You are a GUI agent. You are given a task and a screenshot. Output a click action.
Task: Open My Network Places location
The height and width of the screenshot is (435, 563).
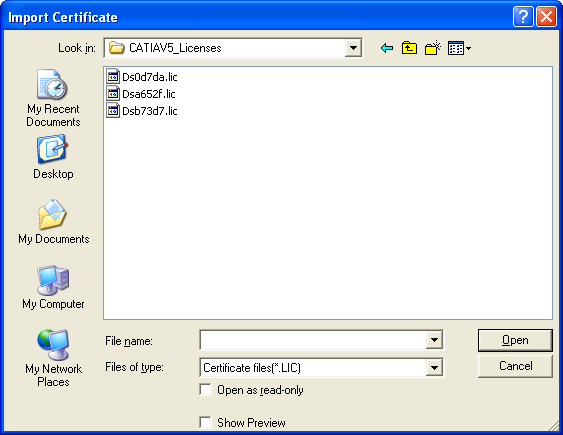pos(53,358)
